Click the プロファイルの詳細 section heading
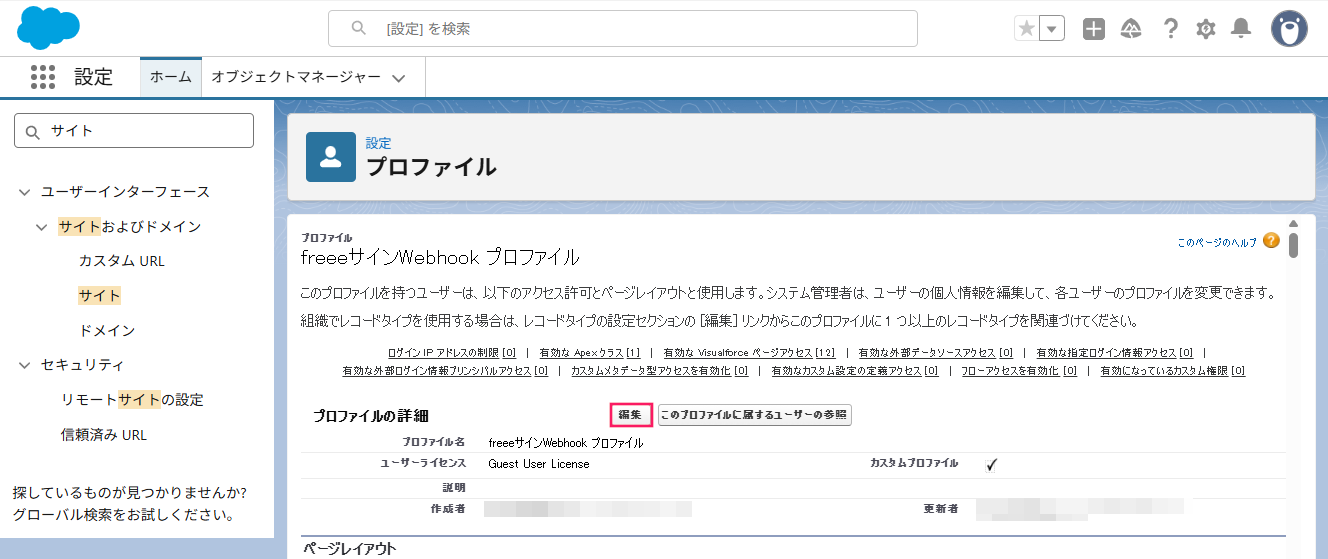 click(371, 416)
